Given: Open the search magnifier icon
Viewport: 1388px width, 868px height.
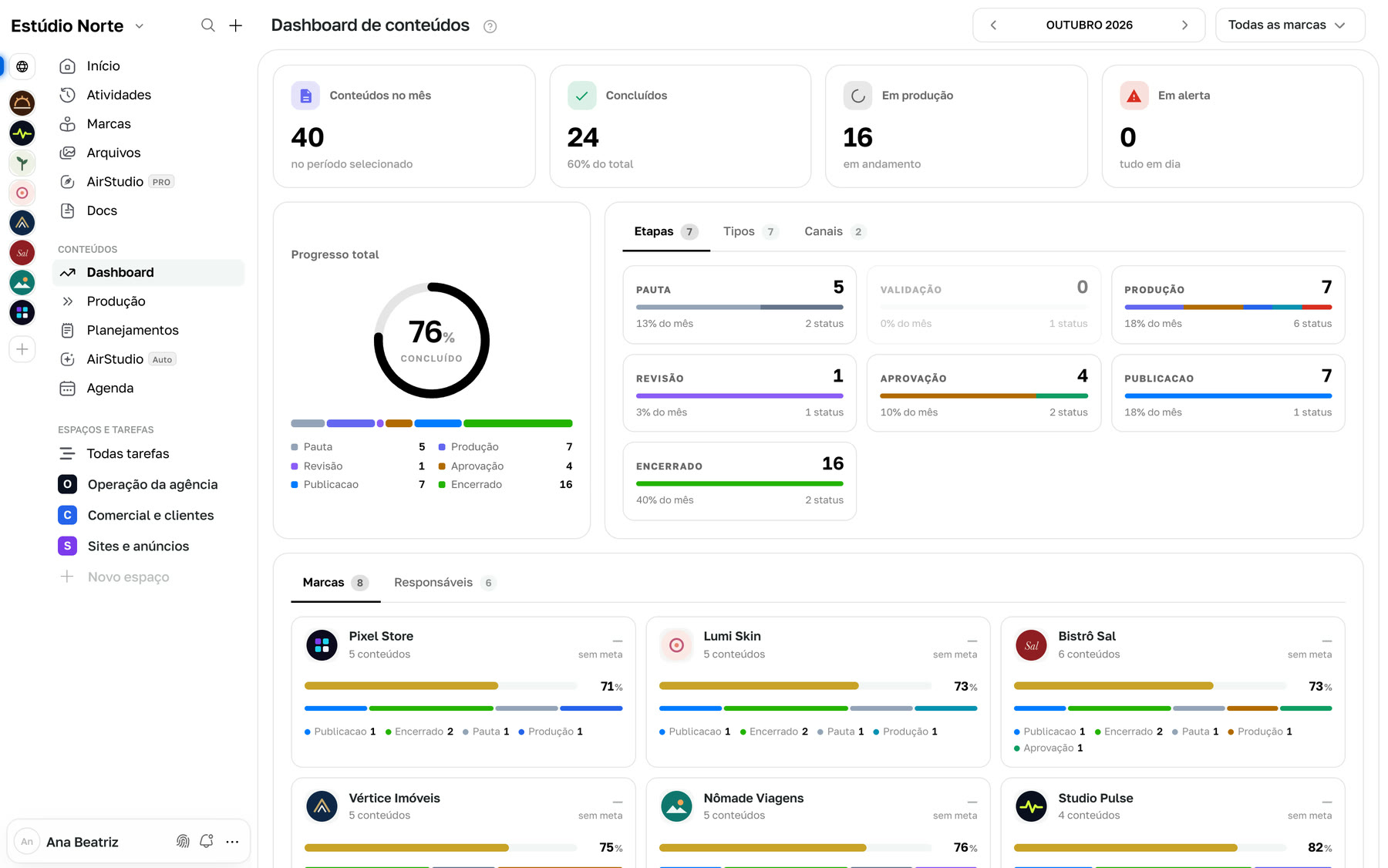Looking at the screenshot, I should [208, 25].
